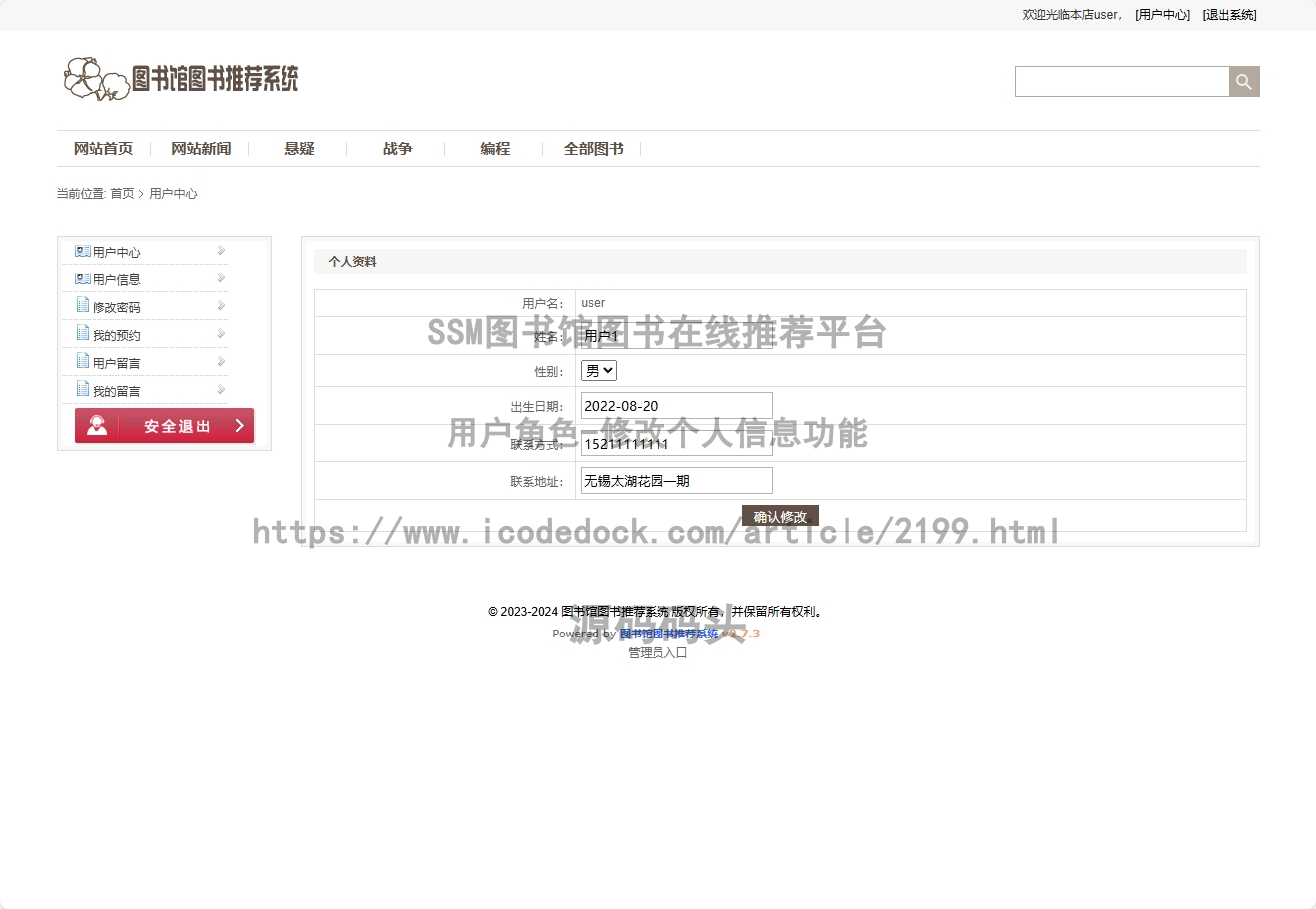Click the 个人资料 panel heading
This screenshot has height=909, width=1316.
[353, 262]
